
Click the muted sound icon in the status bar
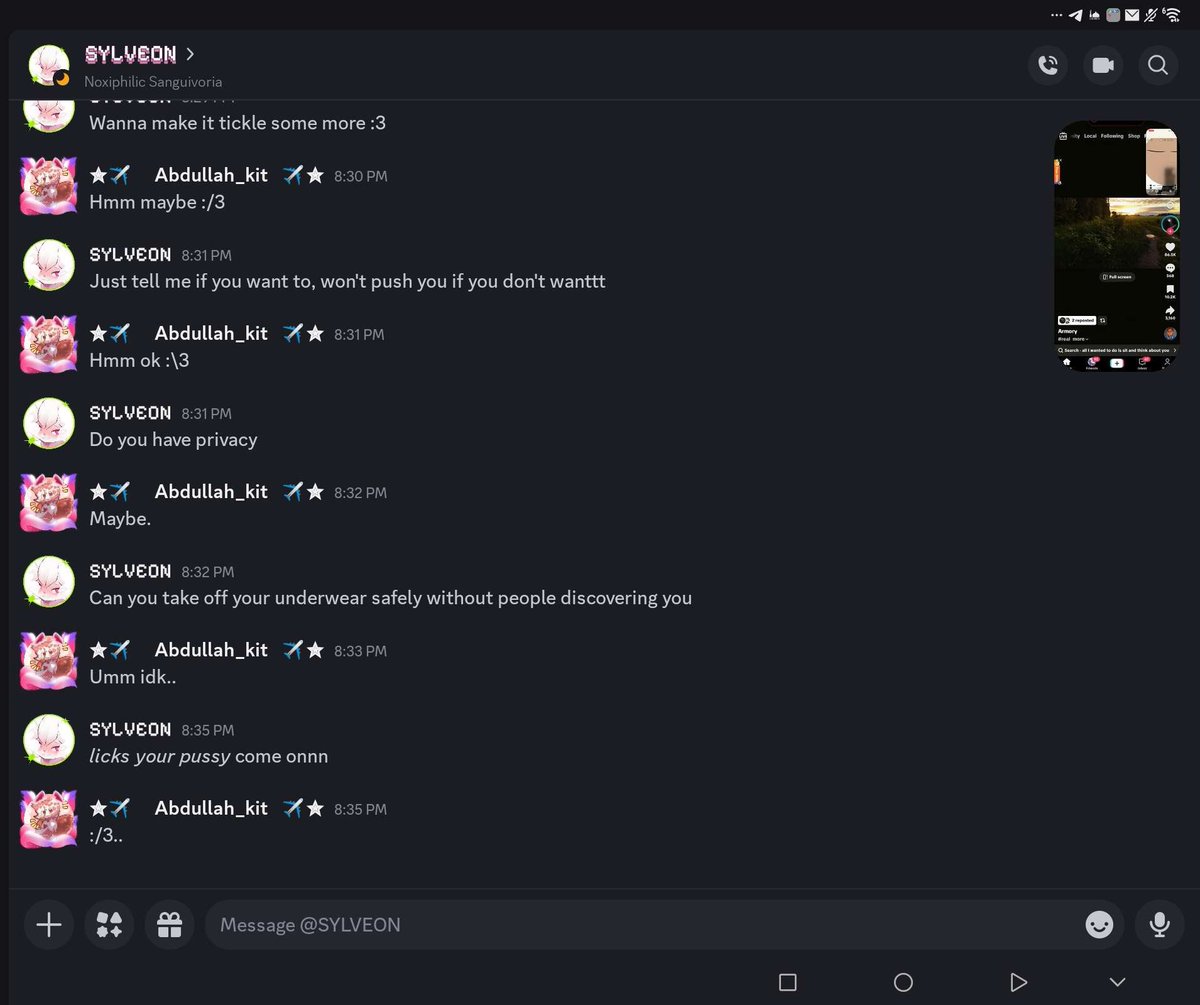tap(1151, 15)
